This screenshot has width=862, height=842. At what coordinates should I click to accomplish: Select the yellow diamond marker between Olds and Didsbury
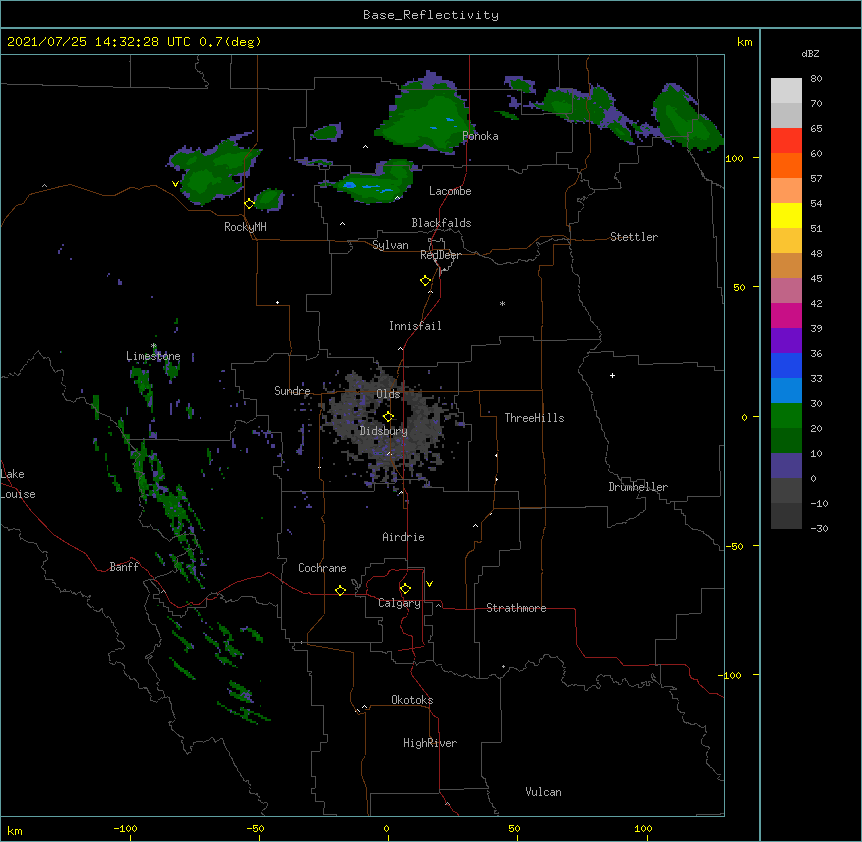tap(388, 416)
